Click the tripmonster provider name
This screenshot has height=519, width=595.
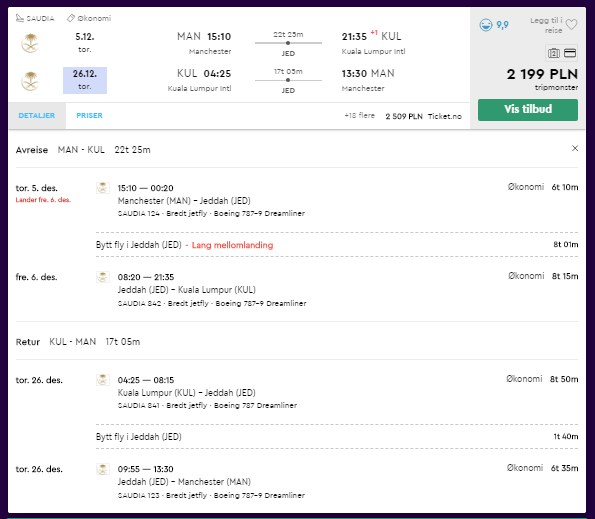click(x=556, y=88)
